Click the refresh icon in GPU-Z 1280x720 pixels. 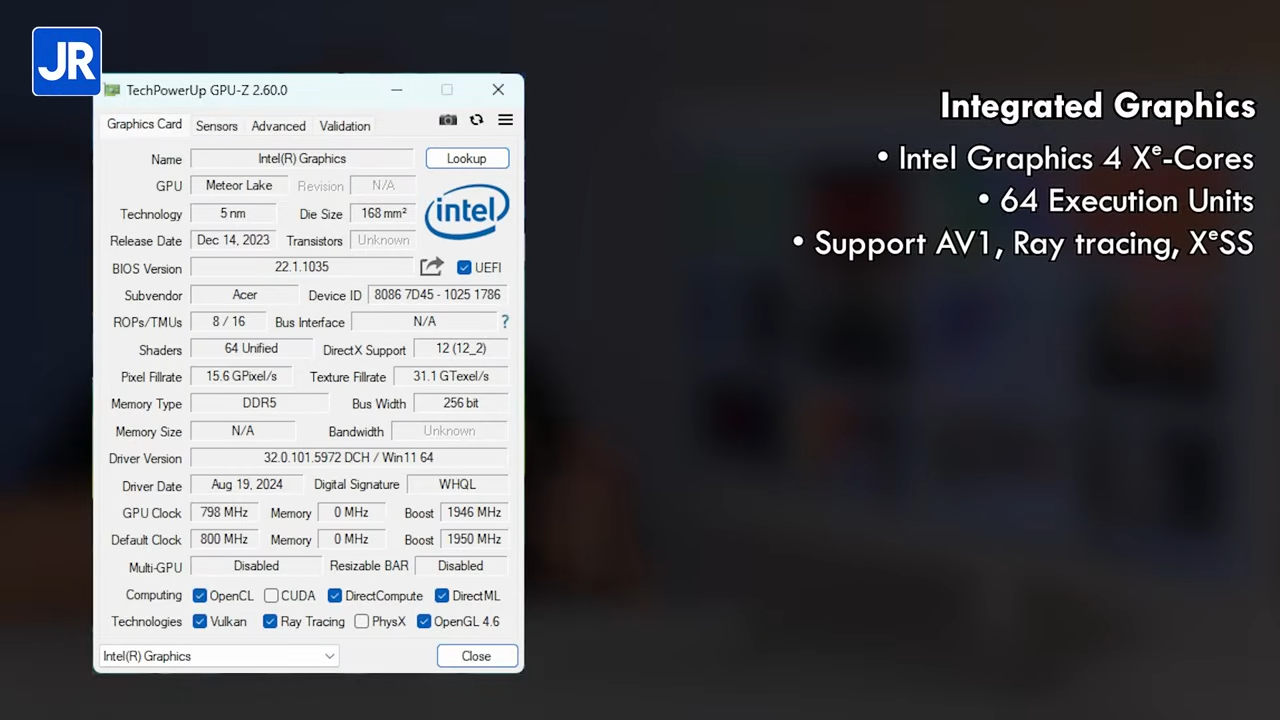click(x=477, y=120)
